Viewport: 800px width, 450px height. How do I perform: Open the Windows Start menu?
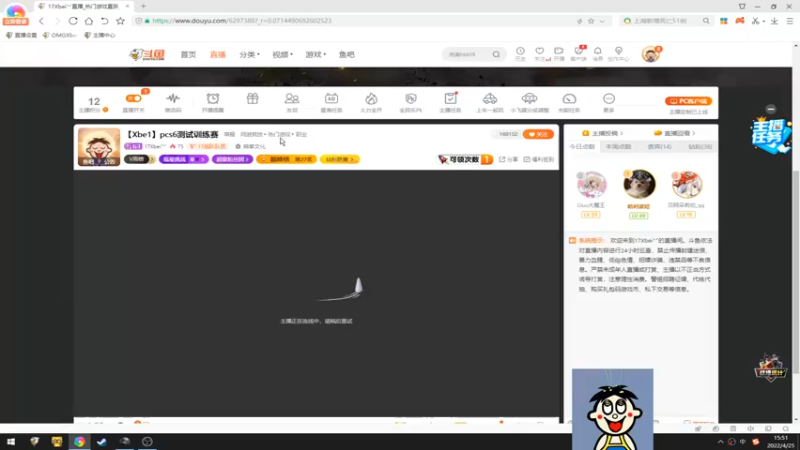11,442
